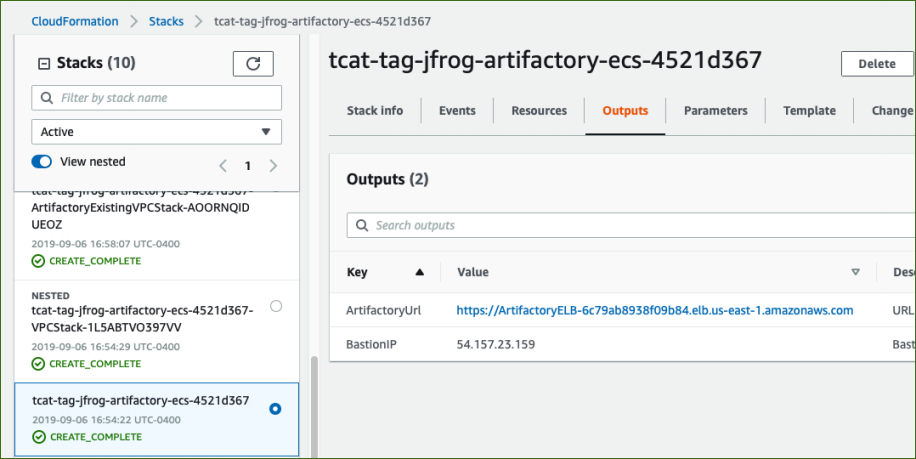Click the stack list vertical scrollbar
Image resolution: width=916 pixels, height=459 pixels.
click(315, 407)
